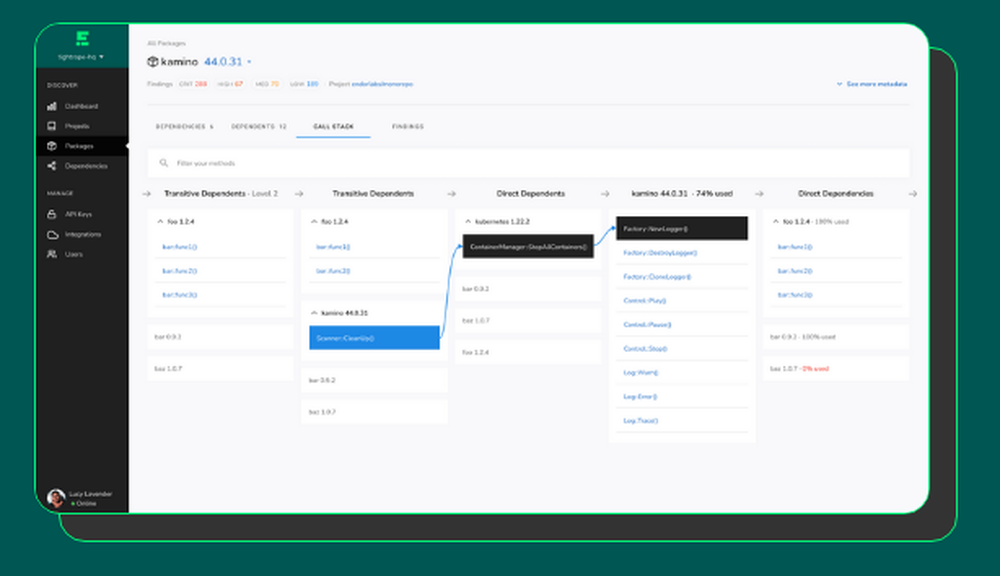Viewport: 1000px width, 576px height.
Task: Open the Projects icon in sidebar
Action: pos(52,126)
